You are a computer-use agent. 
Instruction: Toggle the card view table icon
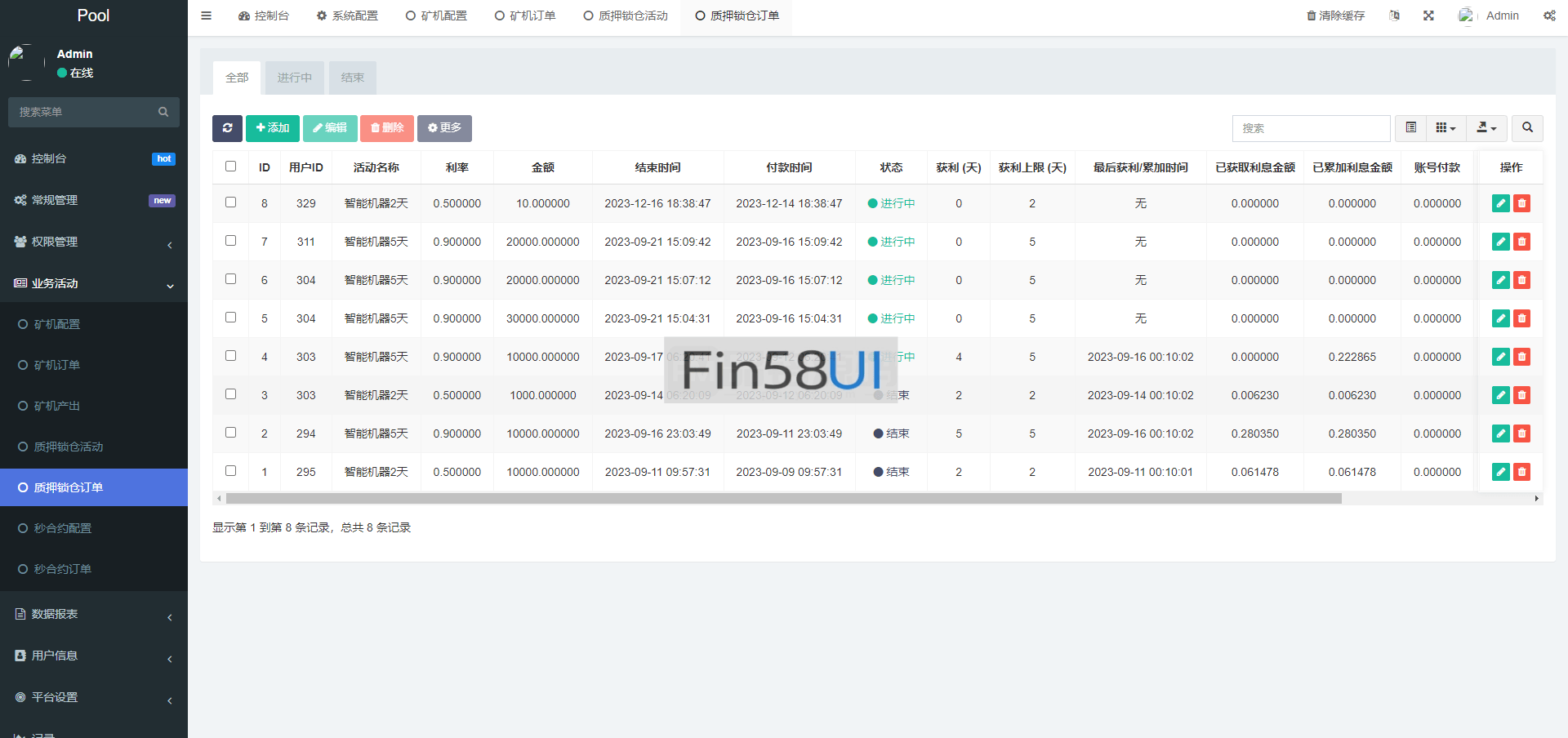pos(1410,128)
